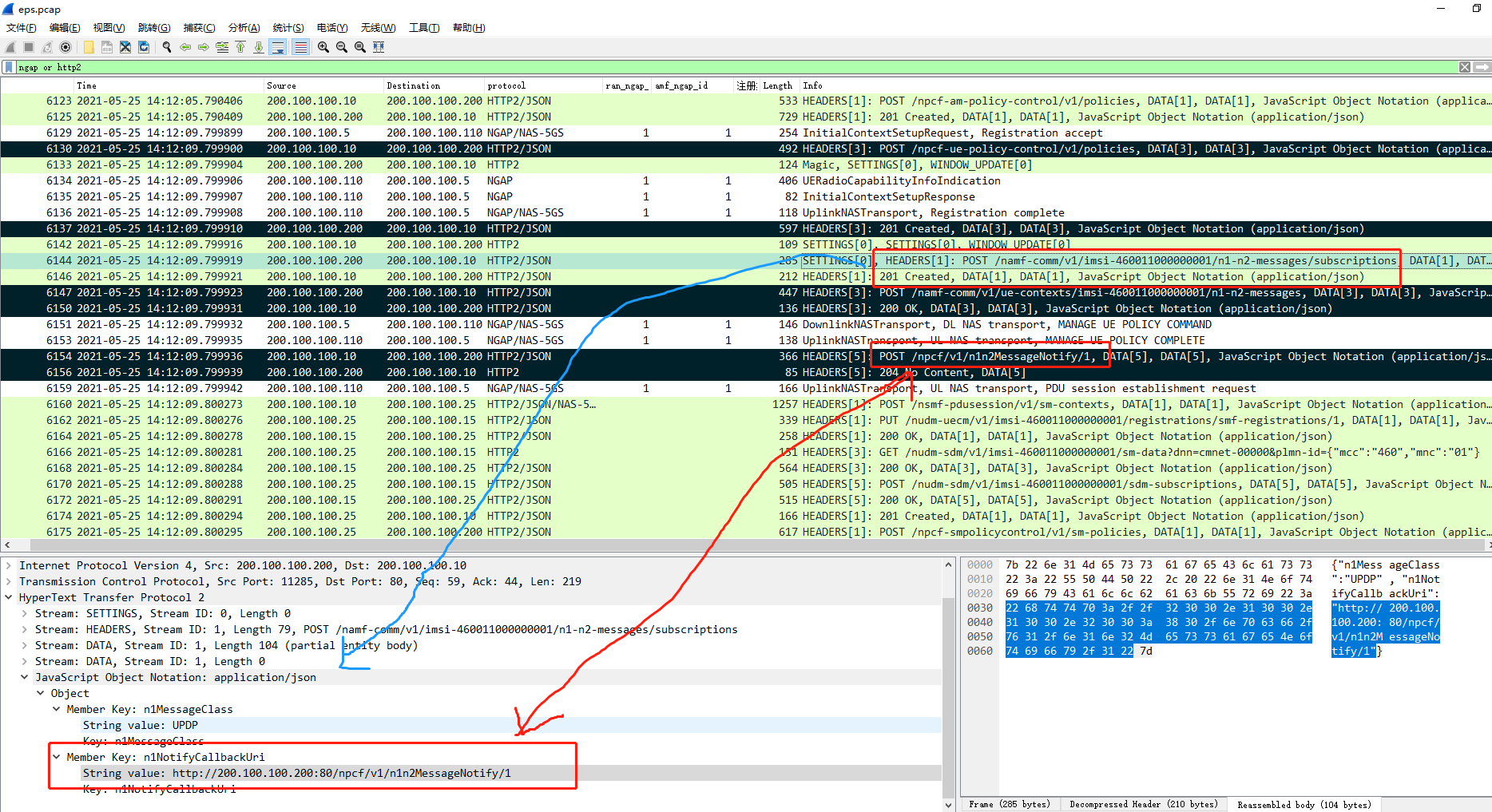Sort packets by Time column
The height and width of the screenshot is (812, 1492).
click(169, 85)
